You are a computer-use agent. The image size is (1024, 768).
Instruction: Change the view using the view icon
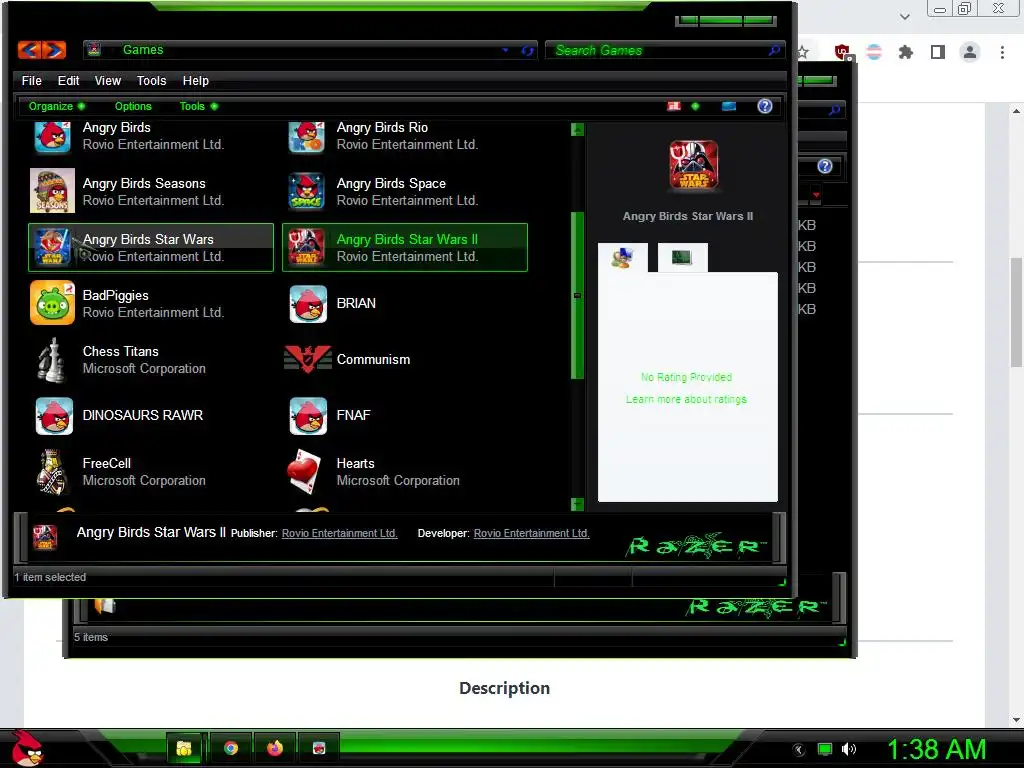coord(674,106)
